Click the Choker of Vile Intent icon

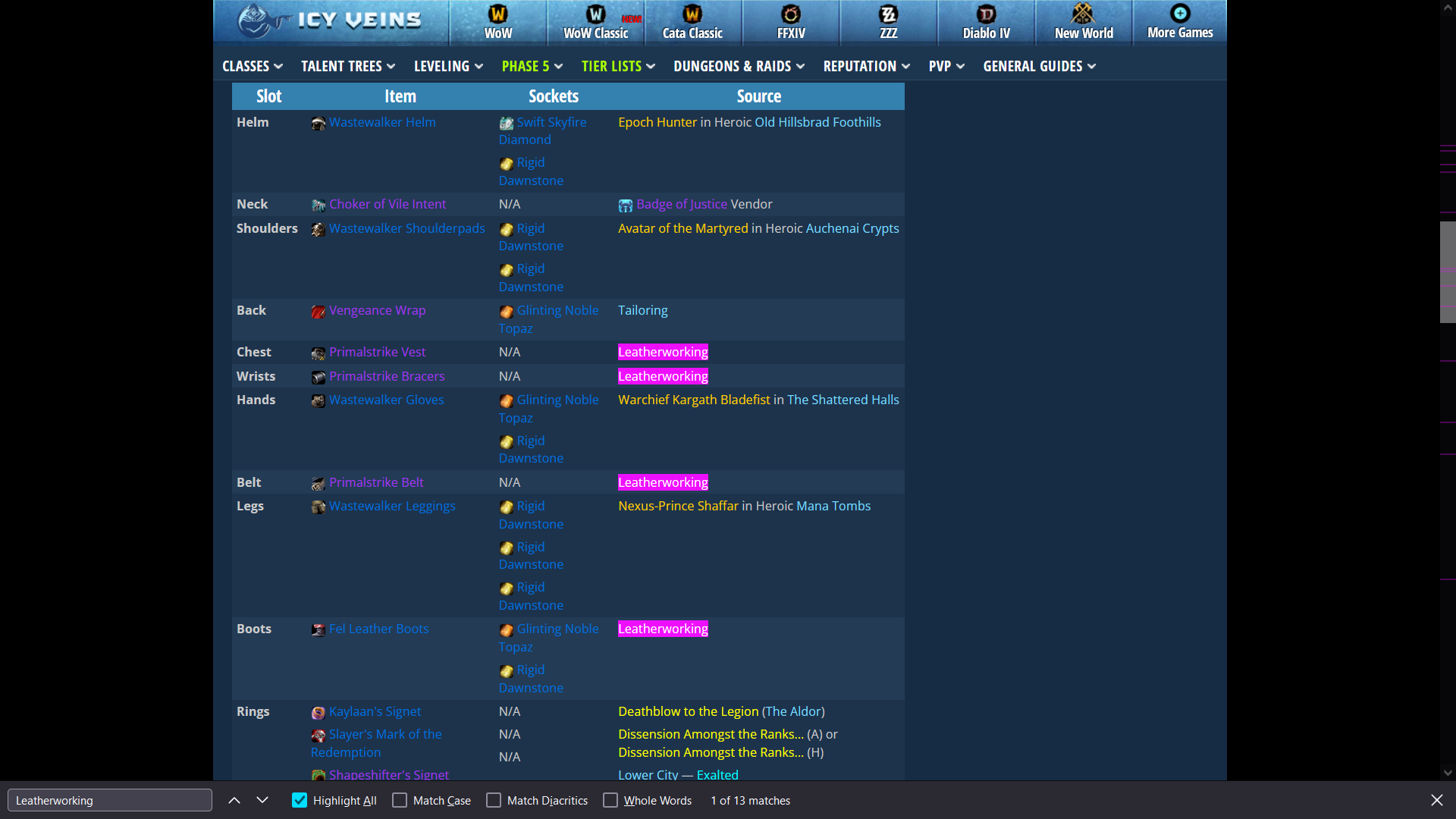point(318,205)
